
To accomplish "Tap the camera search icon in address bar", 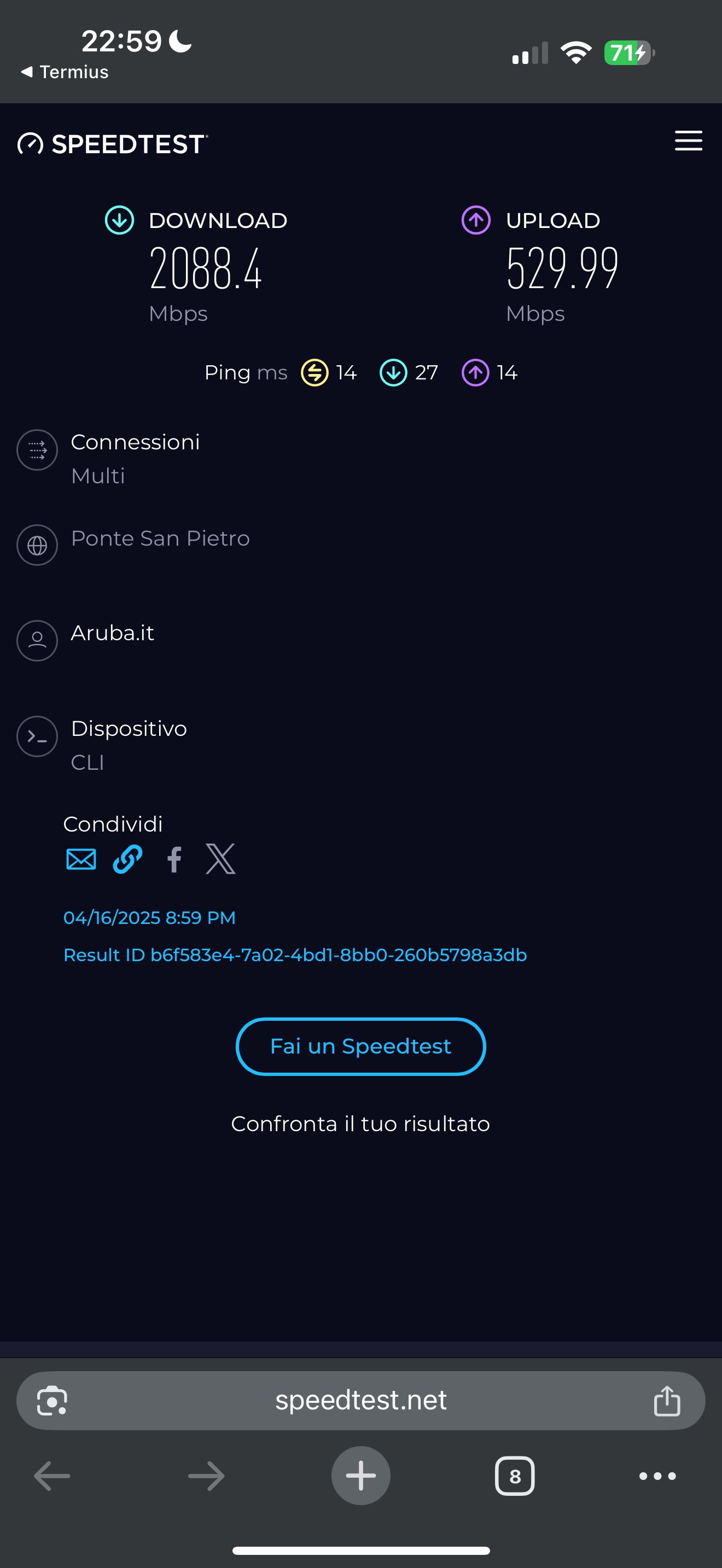I will (53, 1401).
